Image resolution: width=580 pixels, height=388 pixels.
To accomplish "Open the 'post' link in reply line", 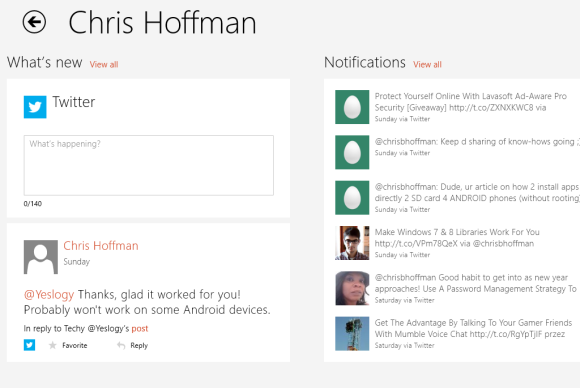I will 140,328.
